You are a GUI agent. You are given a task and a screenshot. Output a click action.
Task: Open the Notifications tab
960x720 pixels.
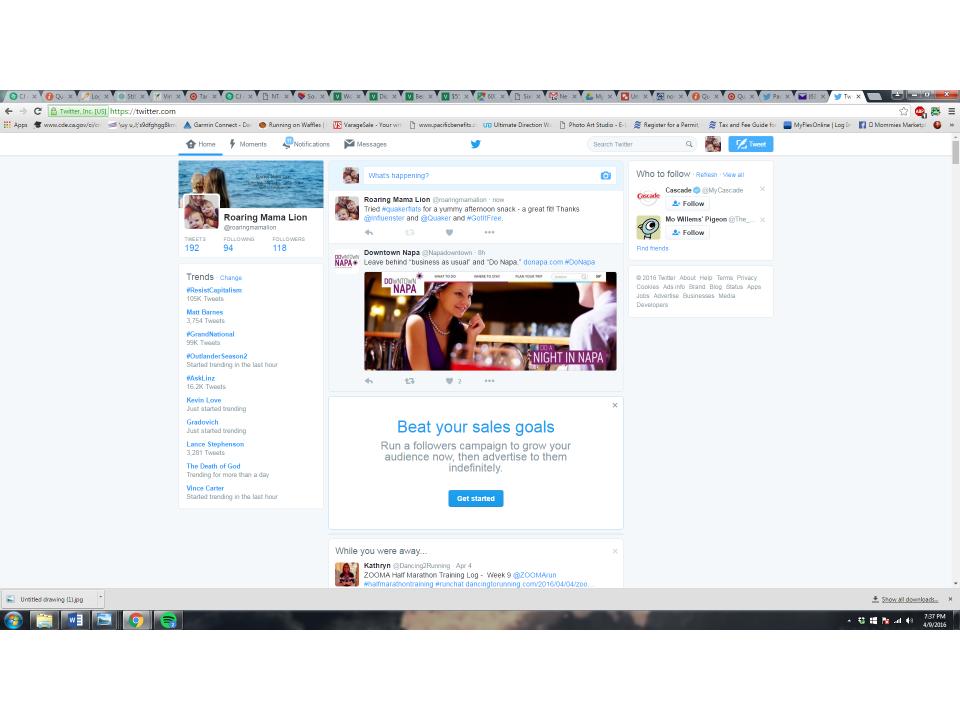pos(306,144)
